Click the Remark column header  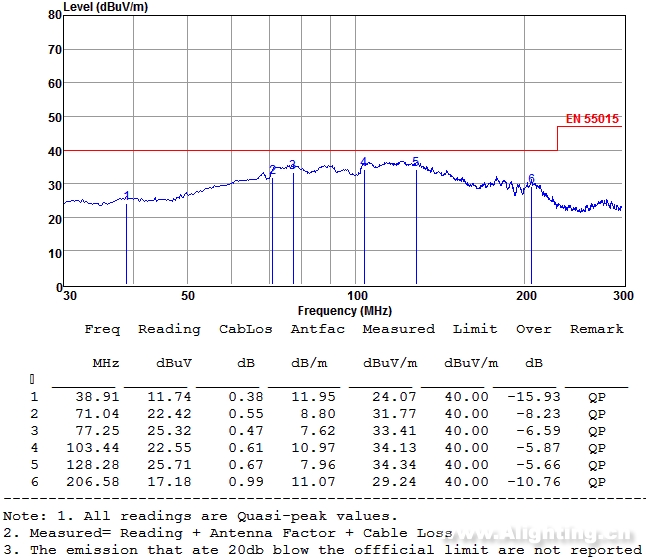point(597,329)
